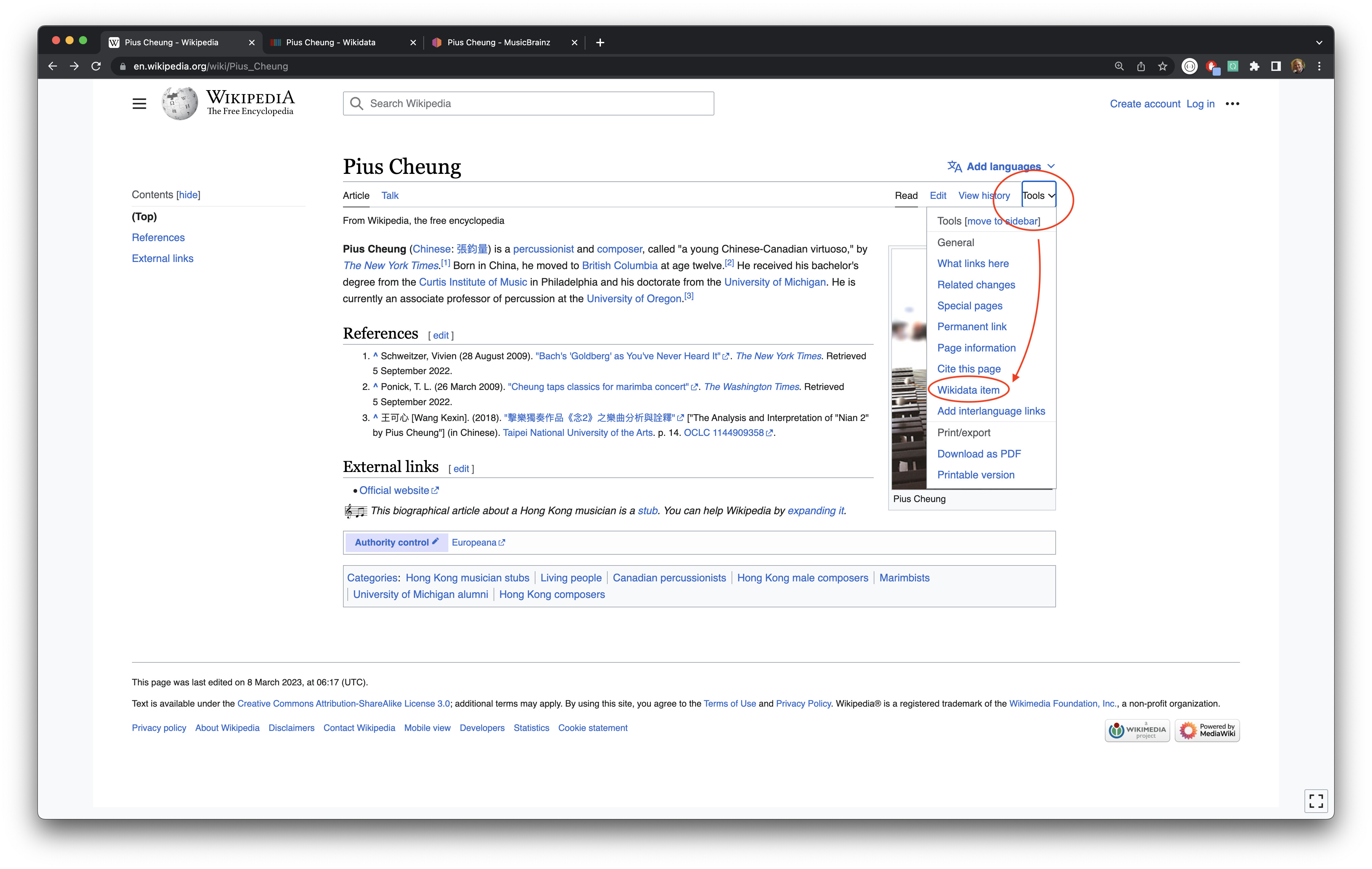Select Wikidata item in Tools menu

point(968,390)
